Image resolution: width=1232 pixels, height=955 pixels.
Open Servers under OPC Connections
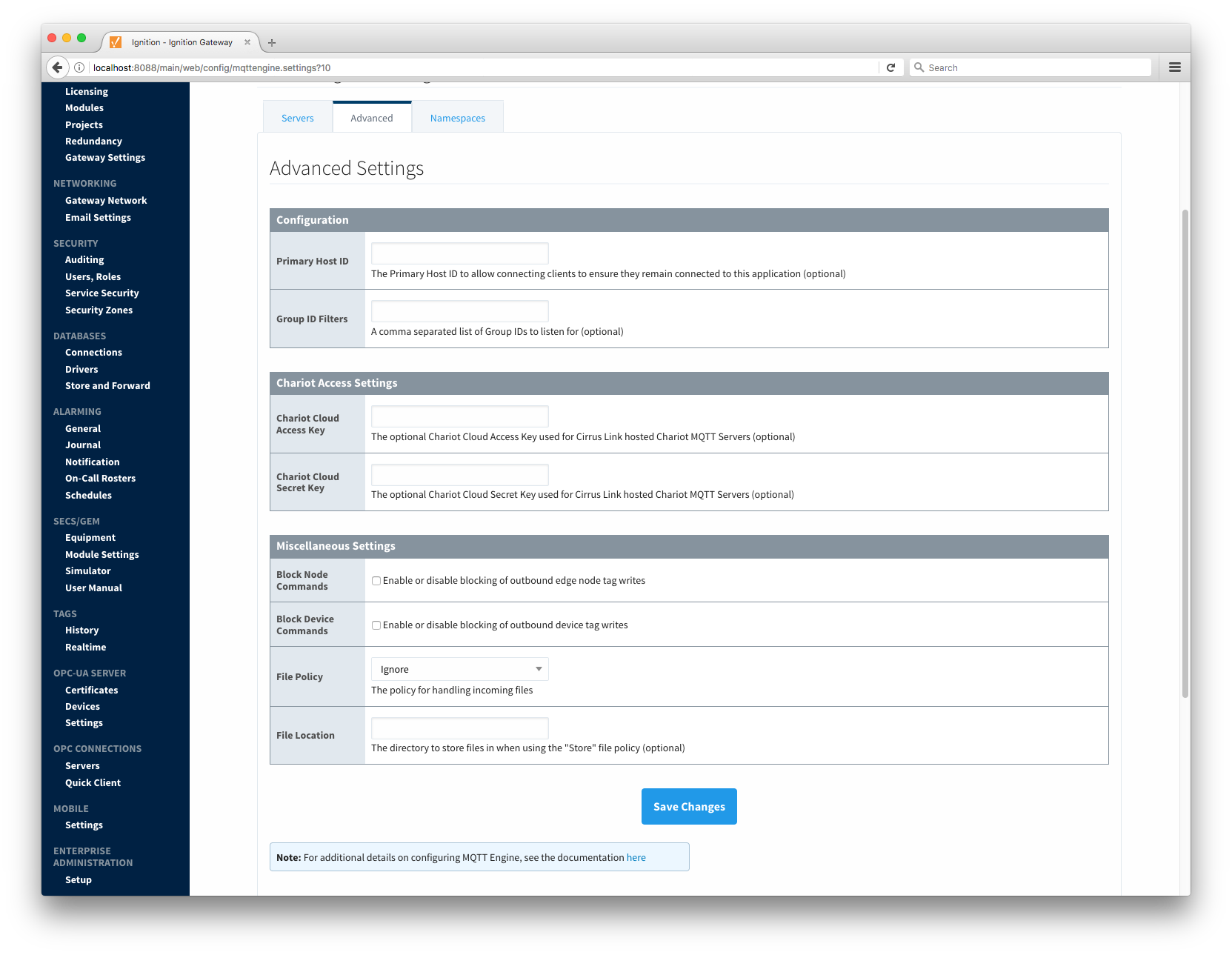(82, 765)
